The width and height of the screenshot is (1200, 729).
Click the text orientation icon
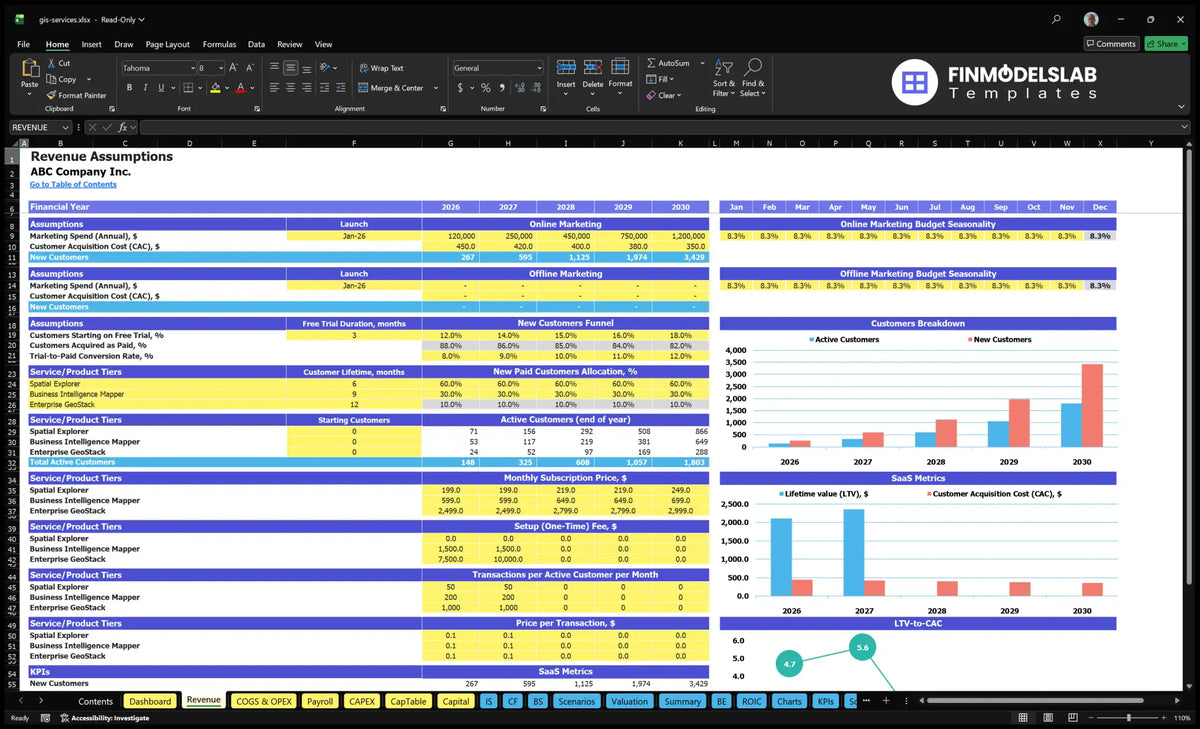(325, 68)
